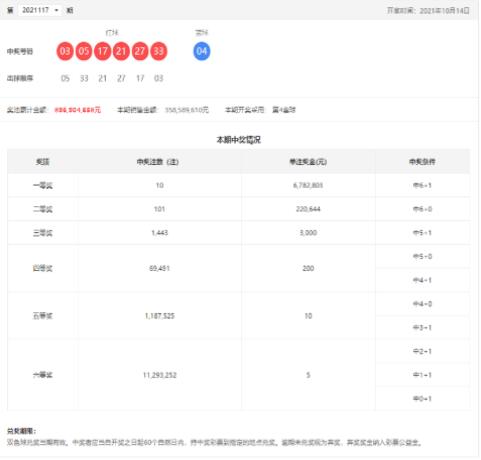Click the prize amount 220,644 cell
Screen dimensions: 481x460
(308, 209)
